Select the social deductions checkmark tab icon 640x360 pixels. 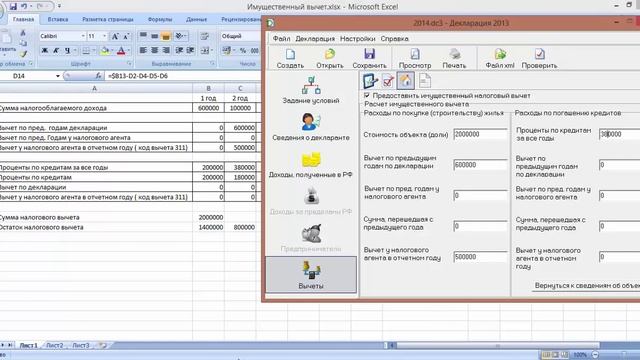point(388,81)
